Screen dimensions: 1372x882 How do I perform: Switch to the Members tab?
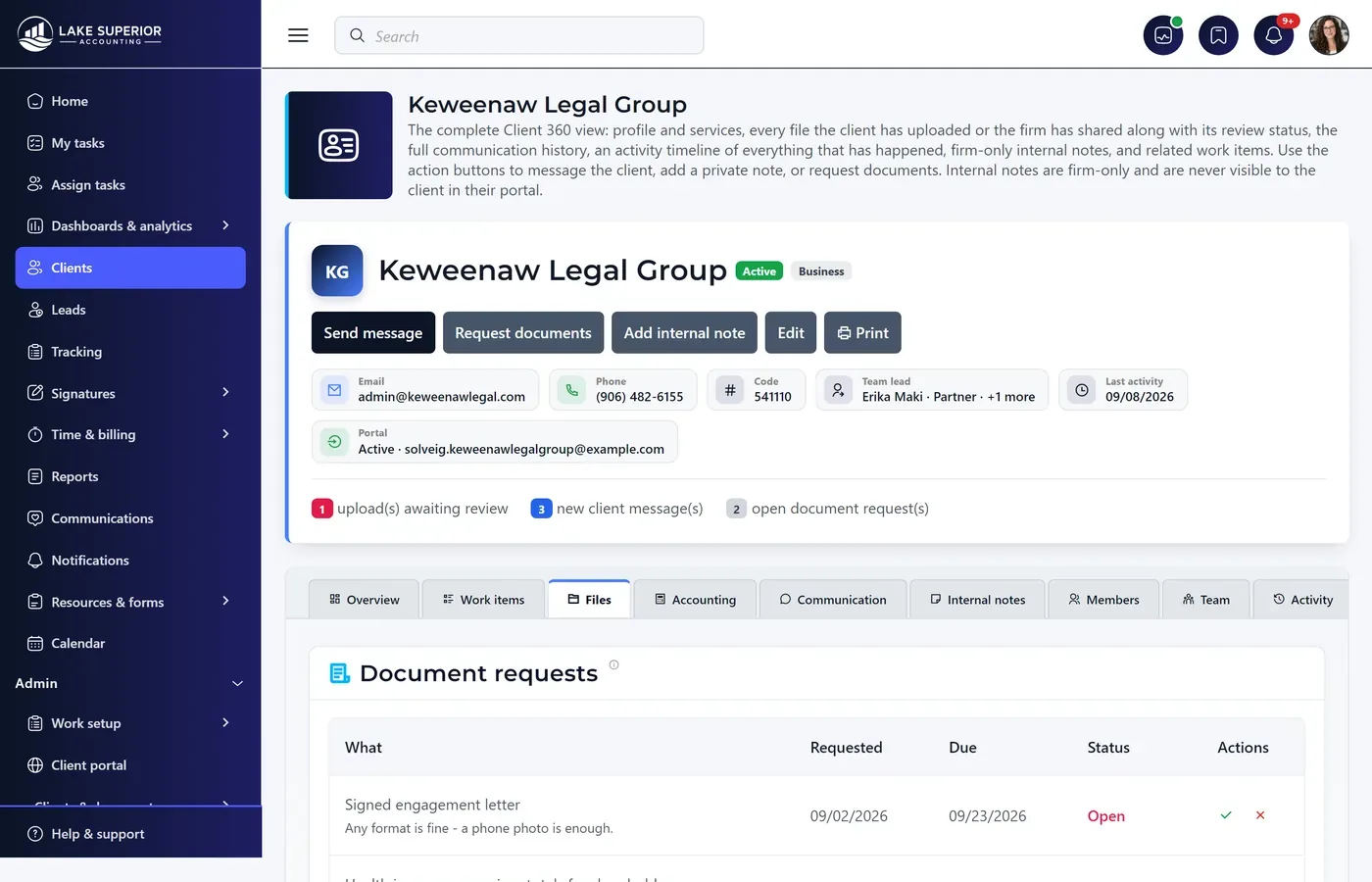coord(1103,600)
